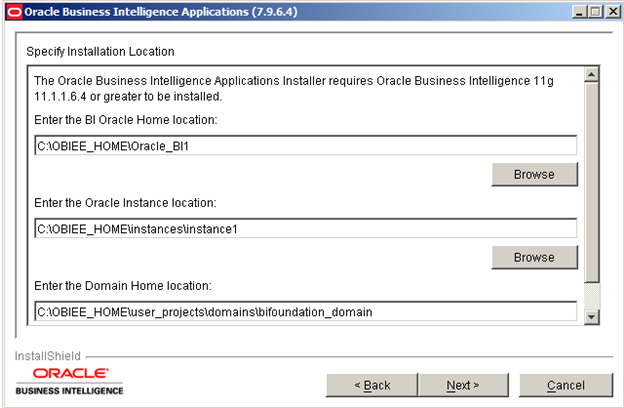Click the vertical scrollbar thumb
The height and width of the screenshot is (408, 624).
(592, 182)
